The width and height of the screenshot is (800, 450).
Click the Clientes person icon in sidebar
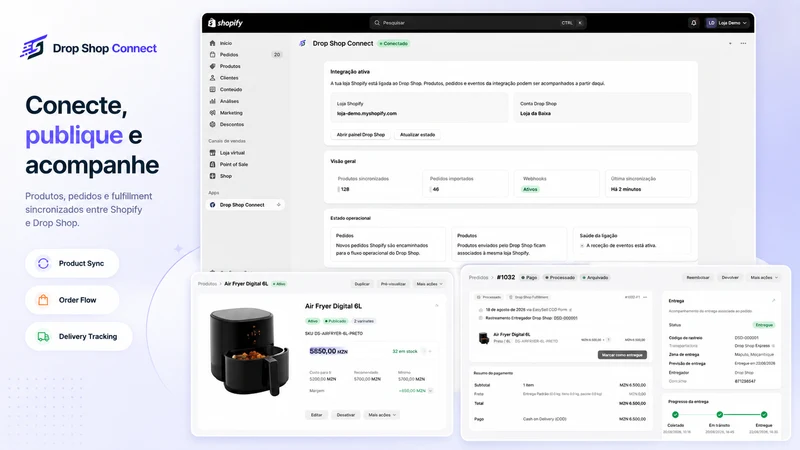pyautogui.click(x=213, y=78)
